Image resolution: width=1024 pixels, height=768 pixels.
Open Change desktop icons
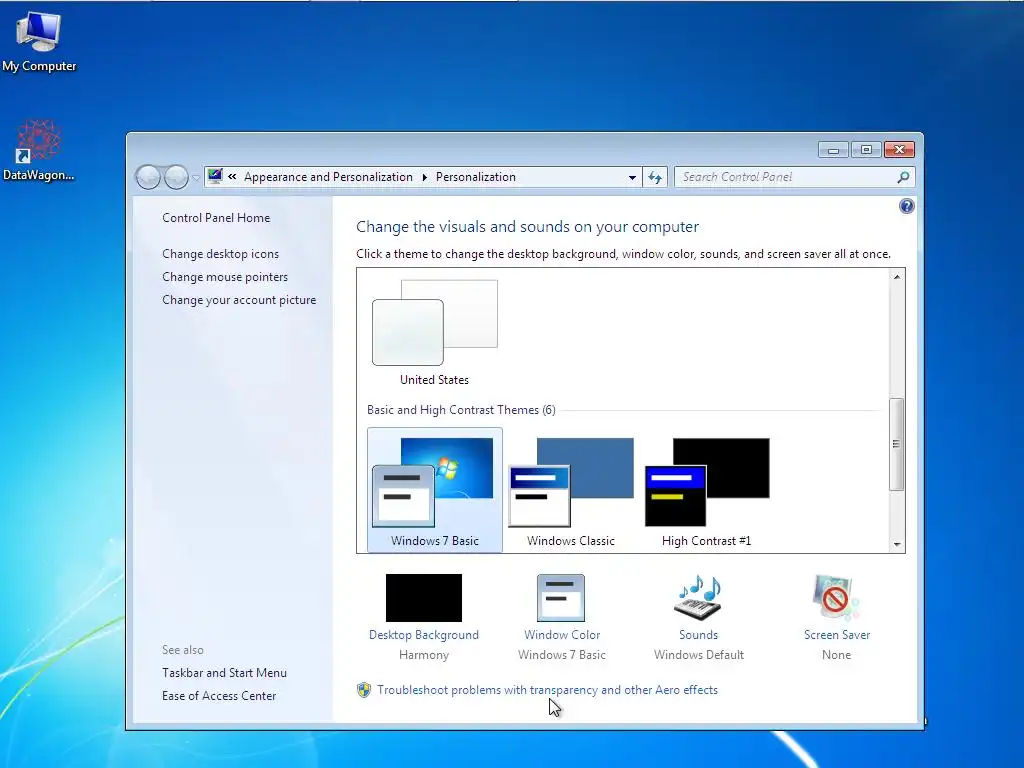(x=220, y=253)
